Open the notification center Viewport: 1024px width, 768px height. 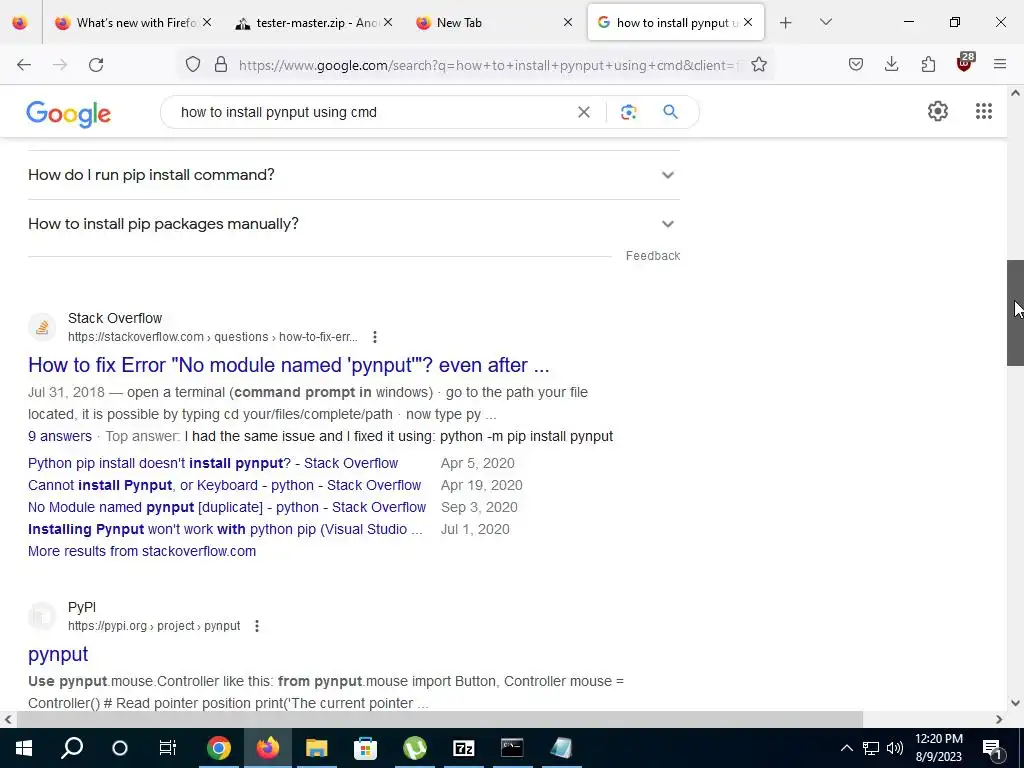[992, 749]
